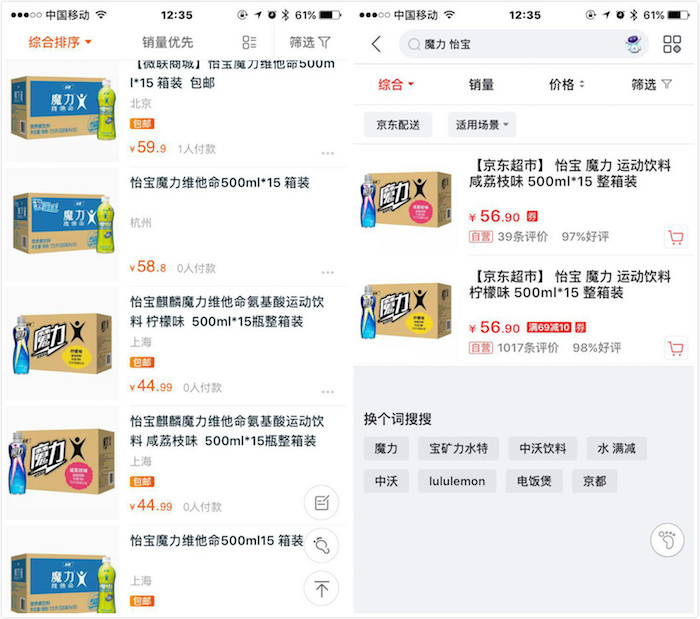The height and width of the screenshot is (619, 700).
Task: Add 柠檬味 drink to cart
Action: [676, 348]
